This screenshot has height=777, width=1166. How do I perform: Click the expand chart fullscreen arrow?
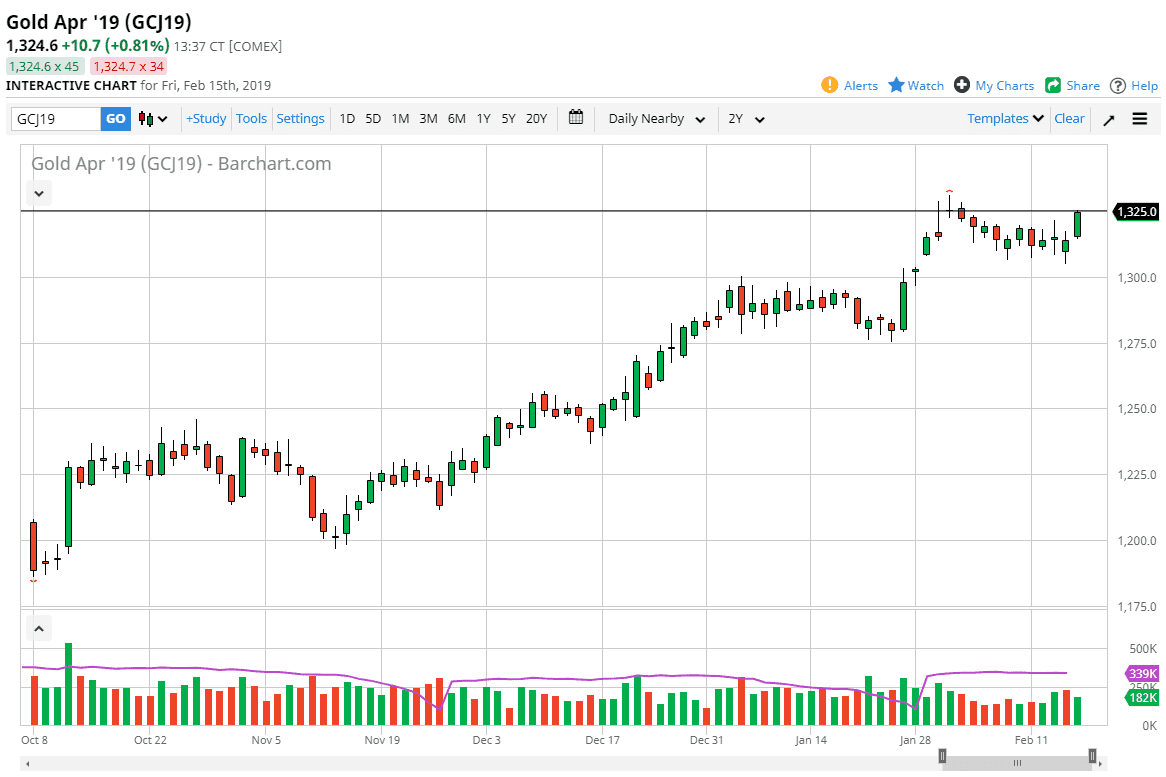[1109, 119]
